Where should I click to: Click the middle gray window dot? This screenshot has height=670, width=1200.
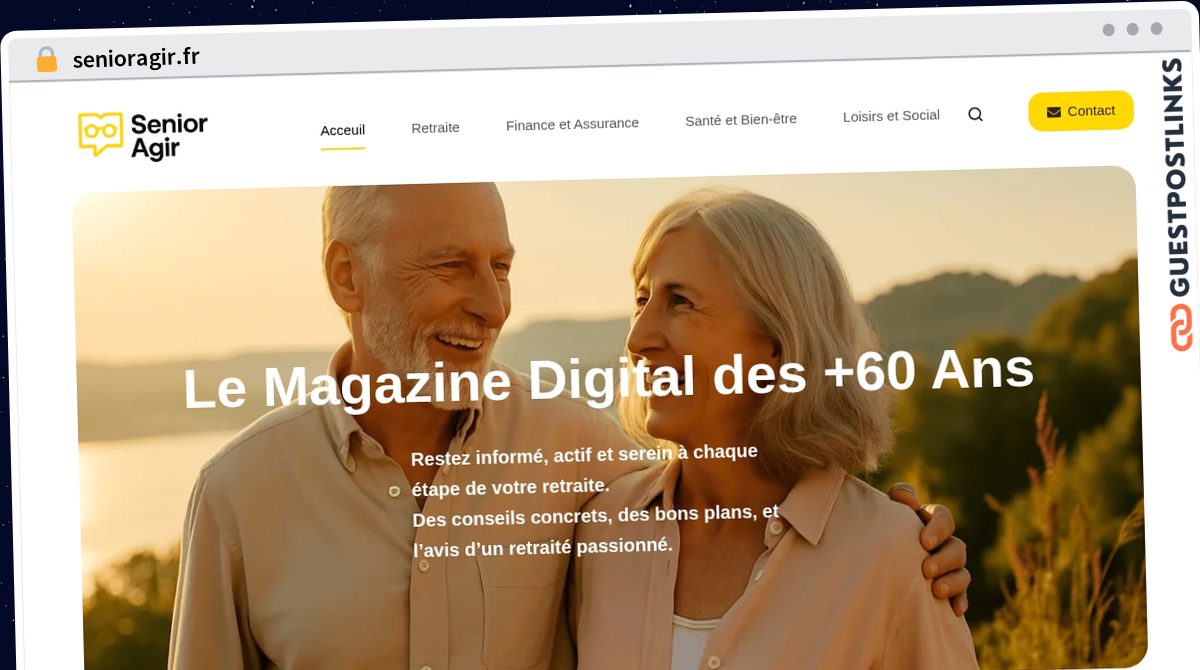point(1132,29)
